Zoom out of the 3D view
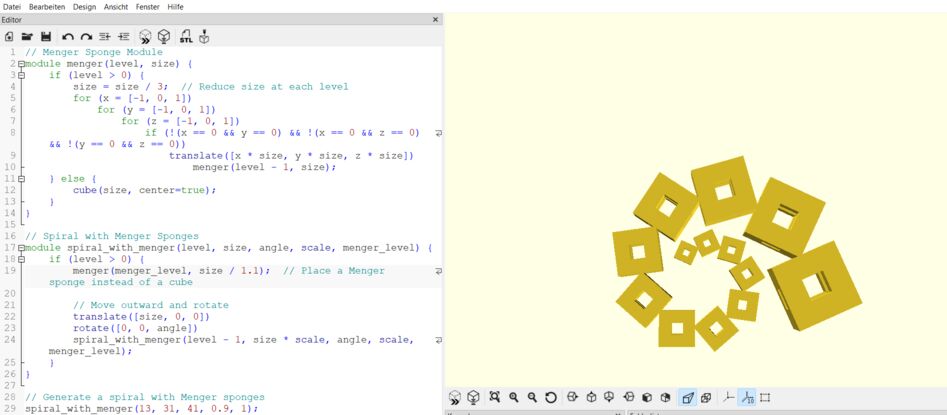This screenshot has height=415, width=947. click(x=532, y=397)
